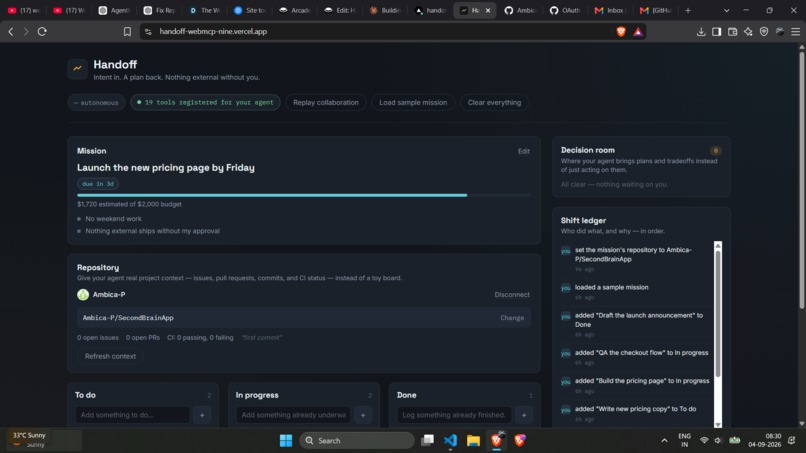Open the VPN shield icon in toolbar

click(x=764, y=32)
